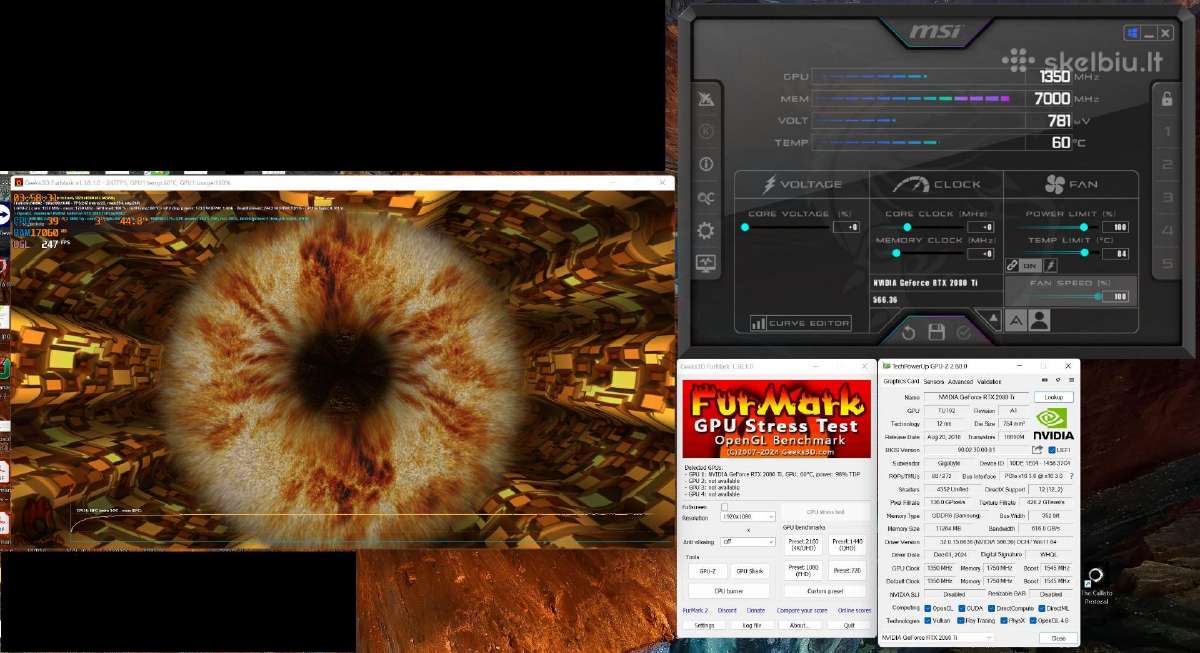Toggle the CUDA checkbox in GPU-Z
The image size is (1200, 653).
pos(962,608)
